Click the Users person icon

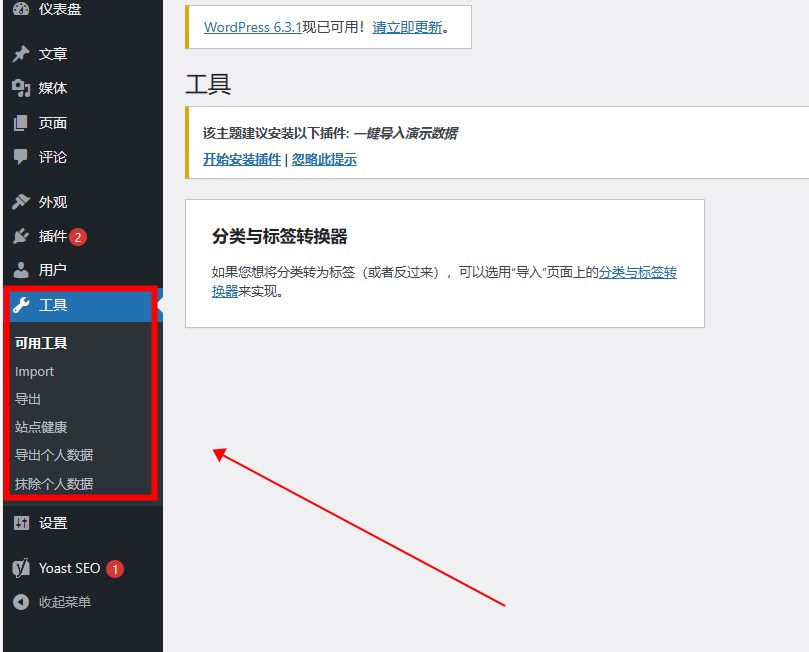21,270
